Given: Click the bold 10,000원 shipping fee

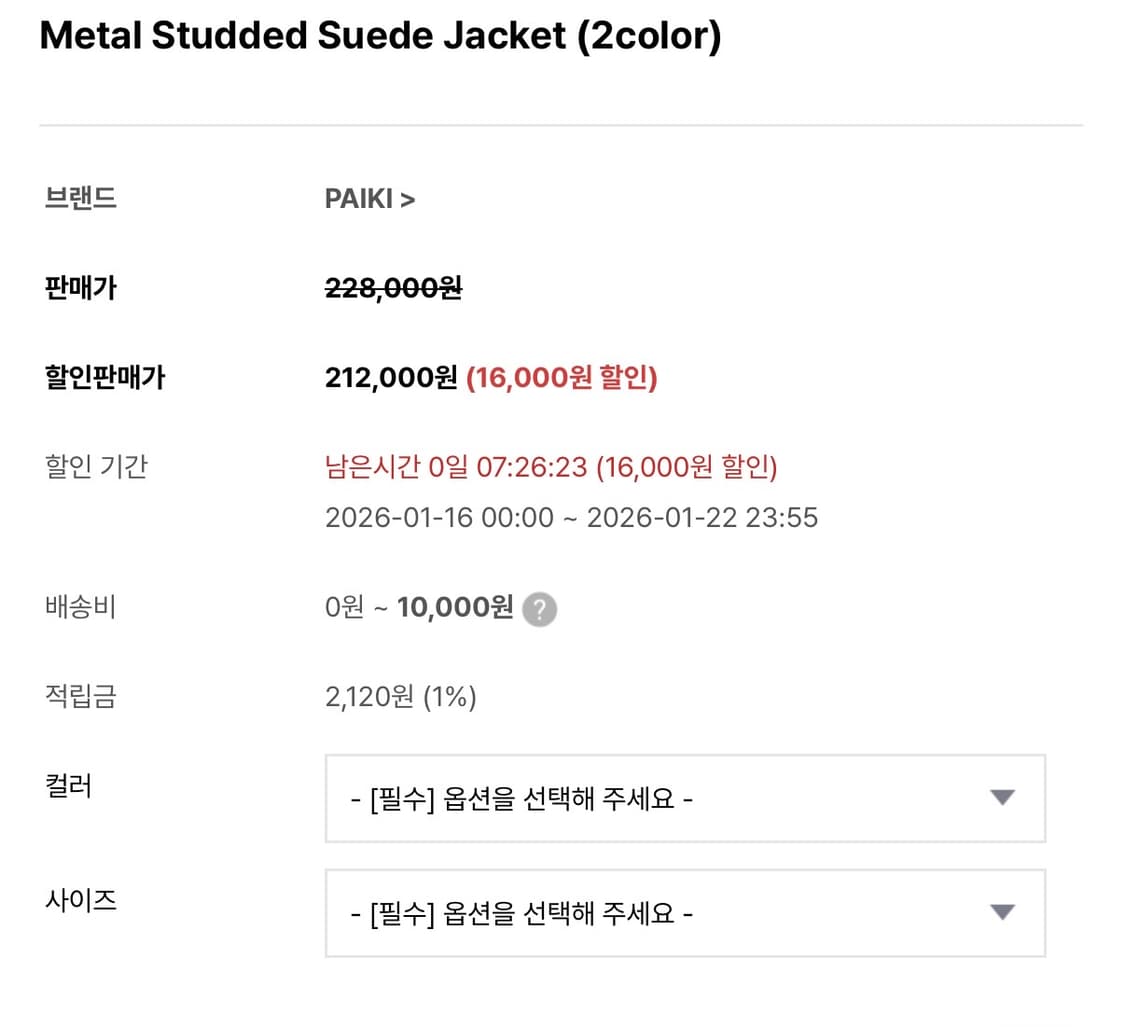Looking at the screenshot, I should (x=455, y=607).
